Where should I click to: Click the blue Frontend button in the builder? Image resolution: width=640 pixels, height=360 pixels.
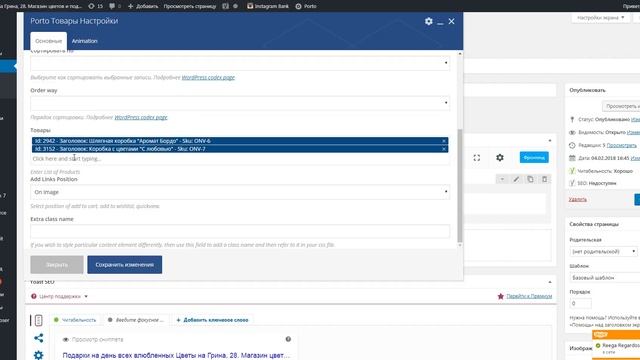[534, 158]
